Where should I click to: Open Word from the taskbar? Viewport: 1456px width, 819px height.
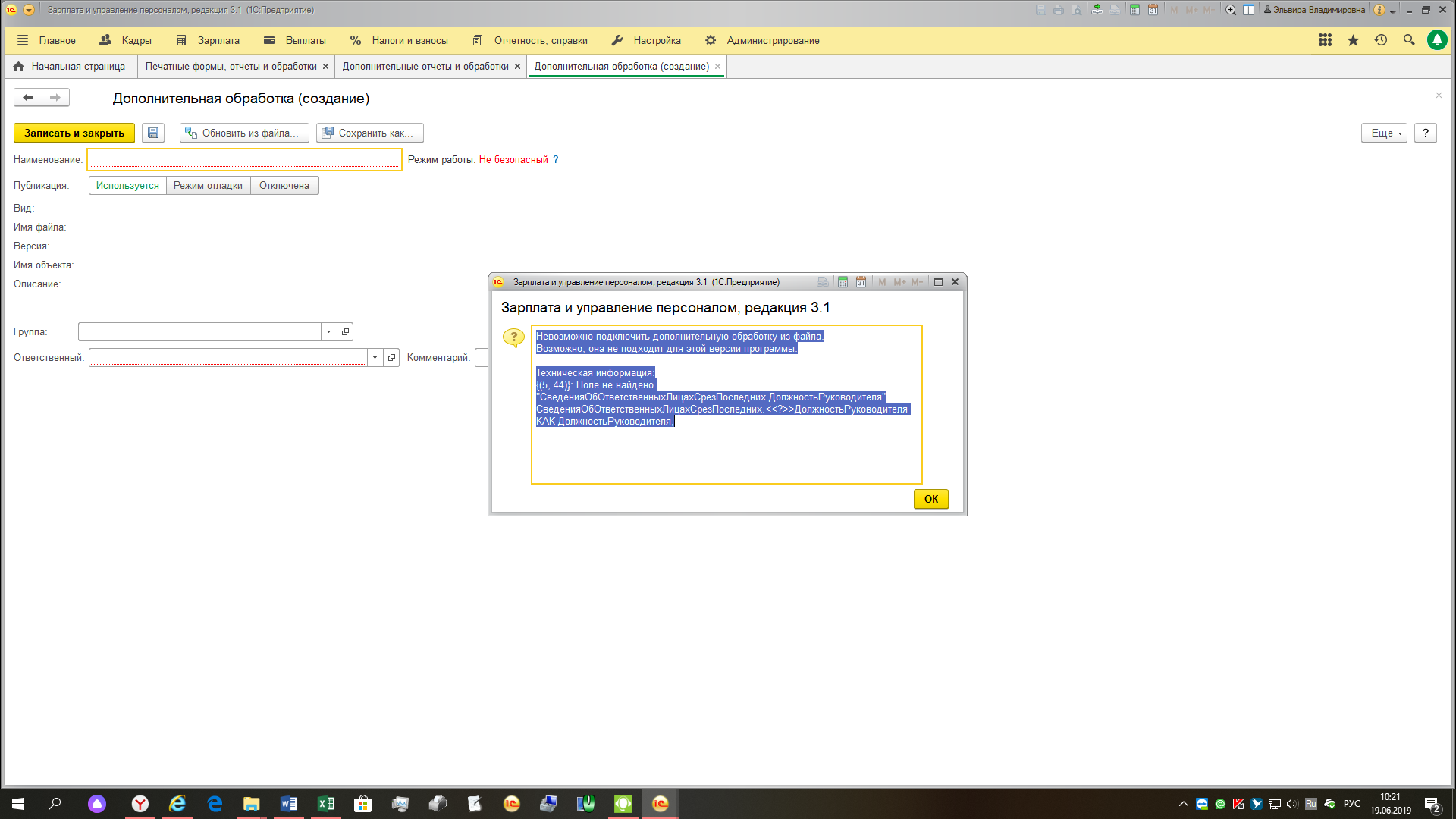point(289,804)
